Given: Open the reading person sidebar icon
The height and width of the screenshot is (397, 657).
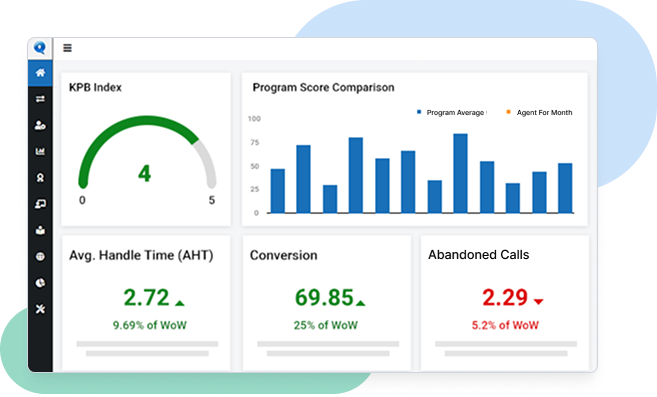Looking at the screenshot, I should 40,230.
